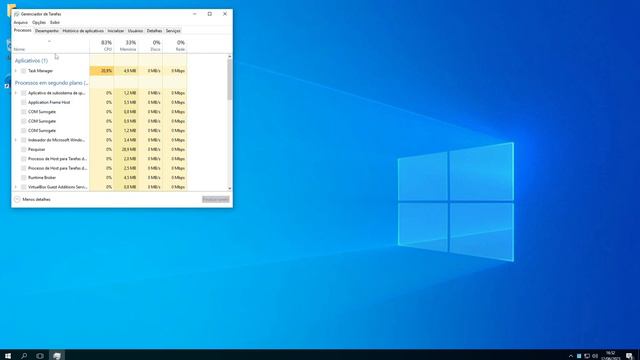The height and width of the screenshot is (360, 640).
Task: Click the 28,9 MB memory cell for Pesquisar
Action: click(126, 149)
